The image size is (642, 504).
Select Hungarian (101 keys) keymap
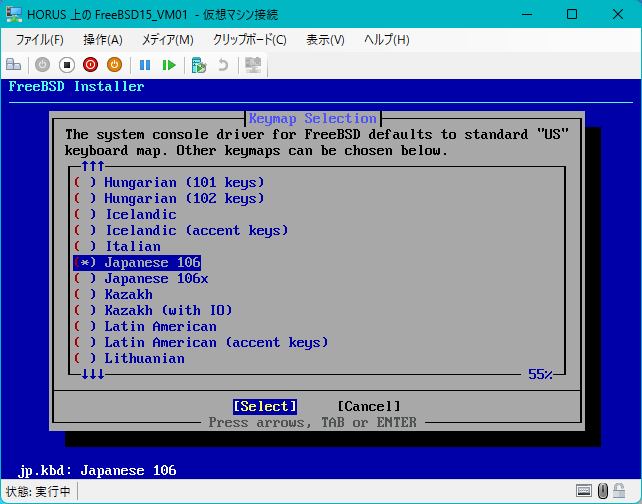click(169, 183)
